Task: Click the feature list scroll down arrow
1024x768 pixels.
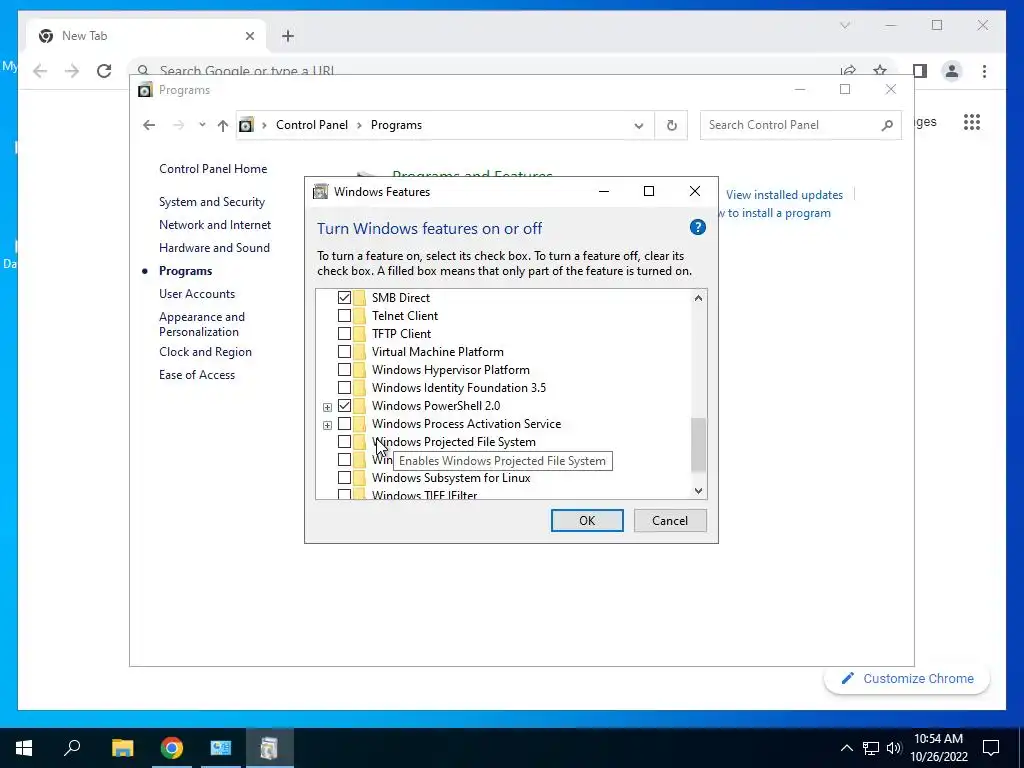Action: click(x=698, y=490)
